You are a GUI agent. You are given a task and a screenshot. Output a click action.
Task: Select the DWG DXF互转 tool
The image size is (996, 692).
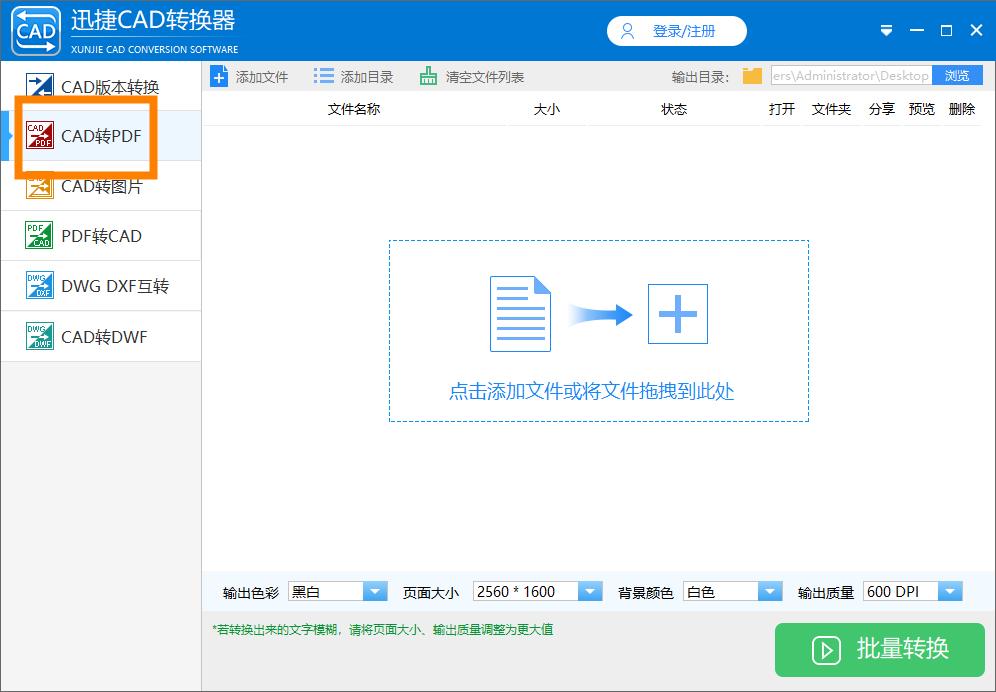coord(100,286)
